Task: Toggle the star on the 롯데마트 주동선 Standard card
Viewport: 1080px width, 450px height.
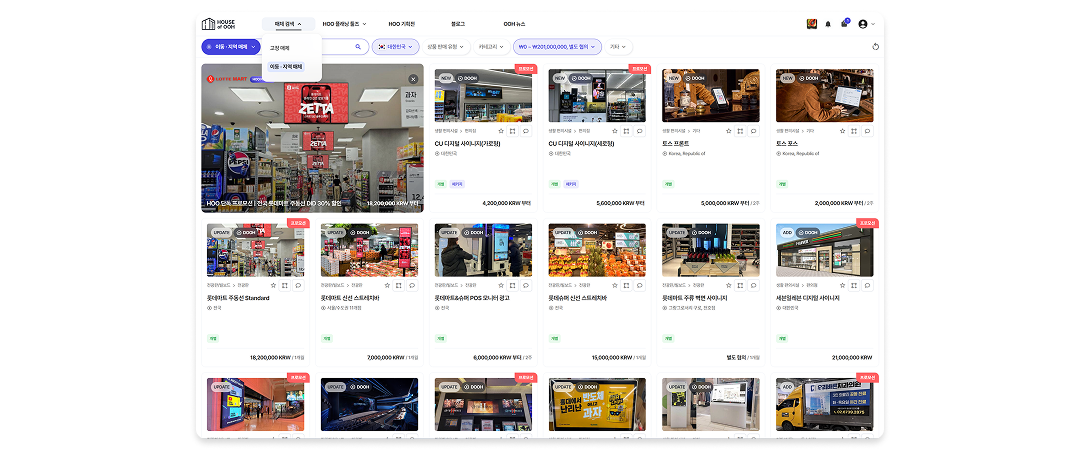Action: [273, 285]
